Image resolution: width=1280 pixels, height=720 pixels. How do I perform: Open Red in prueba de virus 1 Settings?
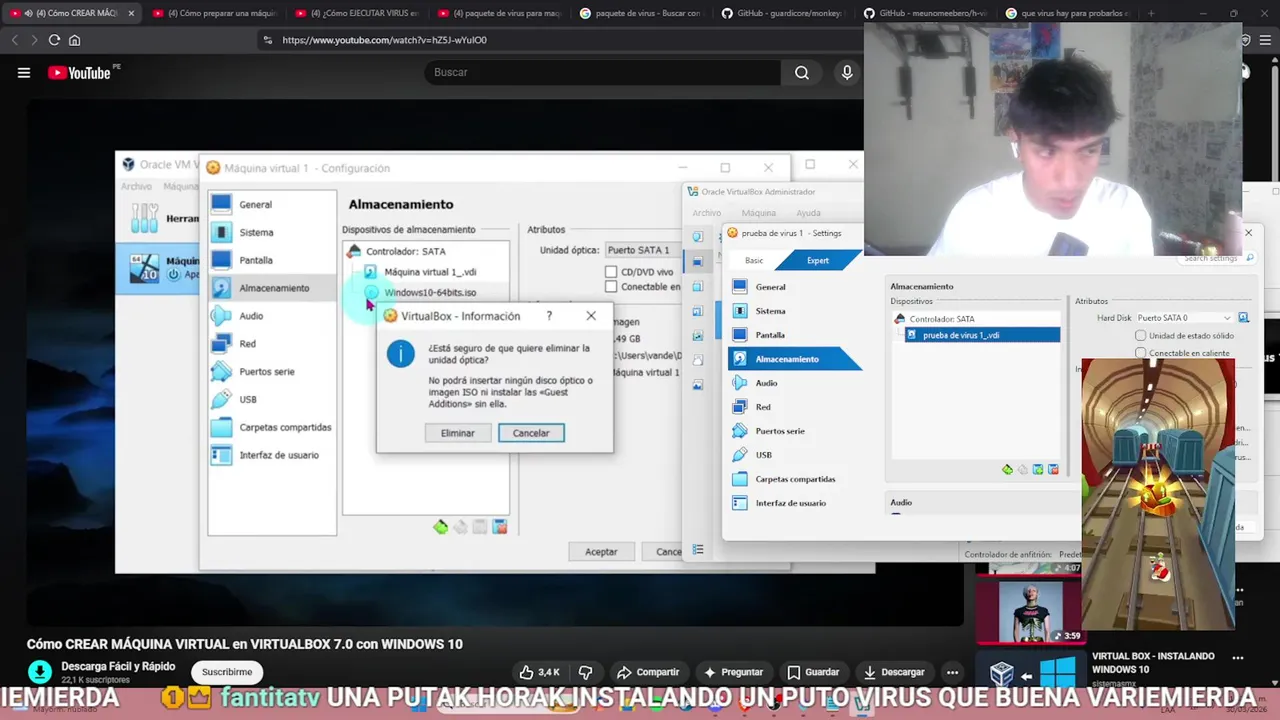point(763,407)
